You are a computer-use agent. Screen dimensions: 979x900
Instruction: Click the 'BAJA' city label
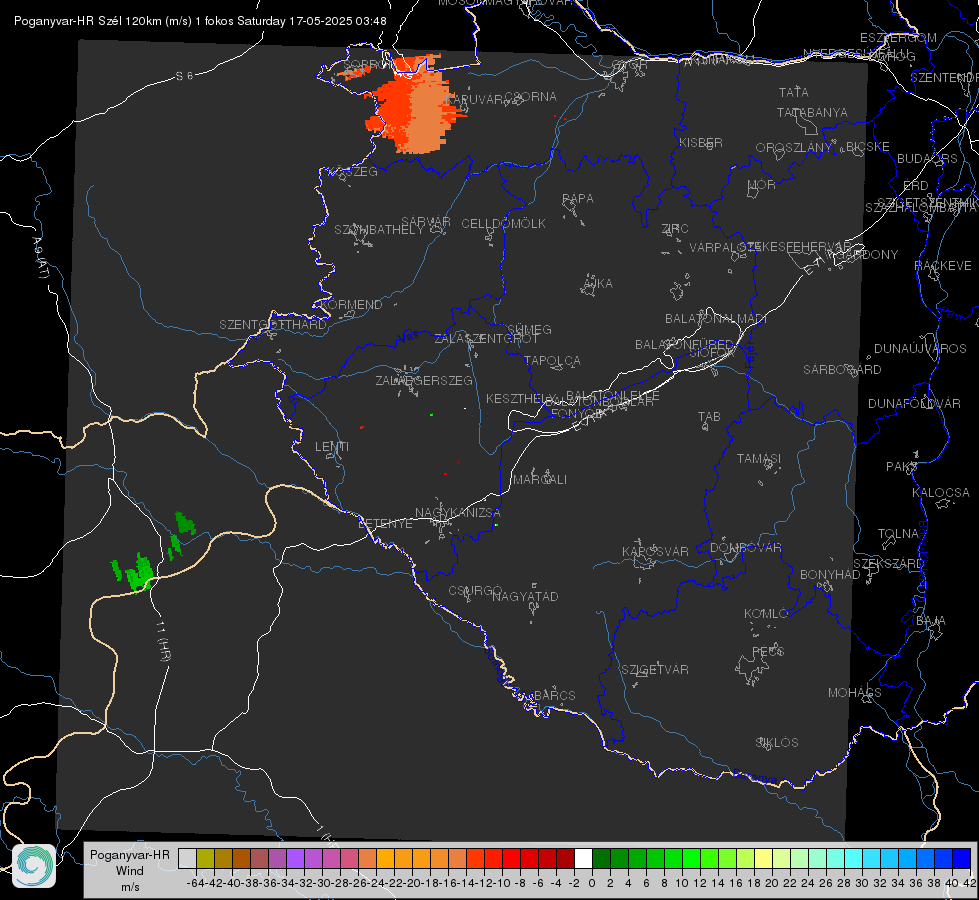click(x=931, y=621)
